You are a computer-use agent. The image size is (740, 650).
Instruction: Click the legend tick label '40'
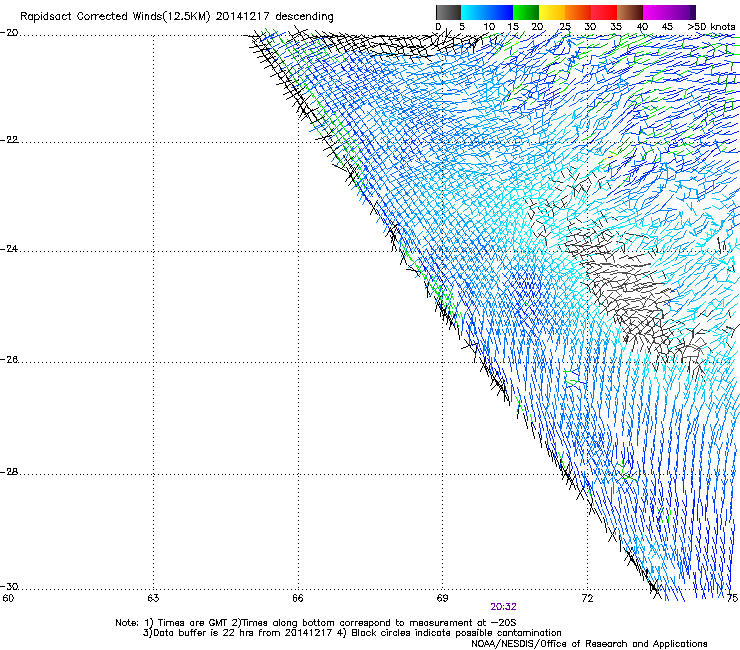point(642,27)
